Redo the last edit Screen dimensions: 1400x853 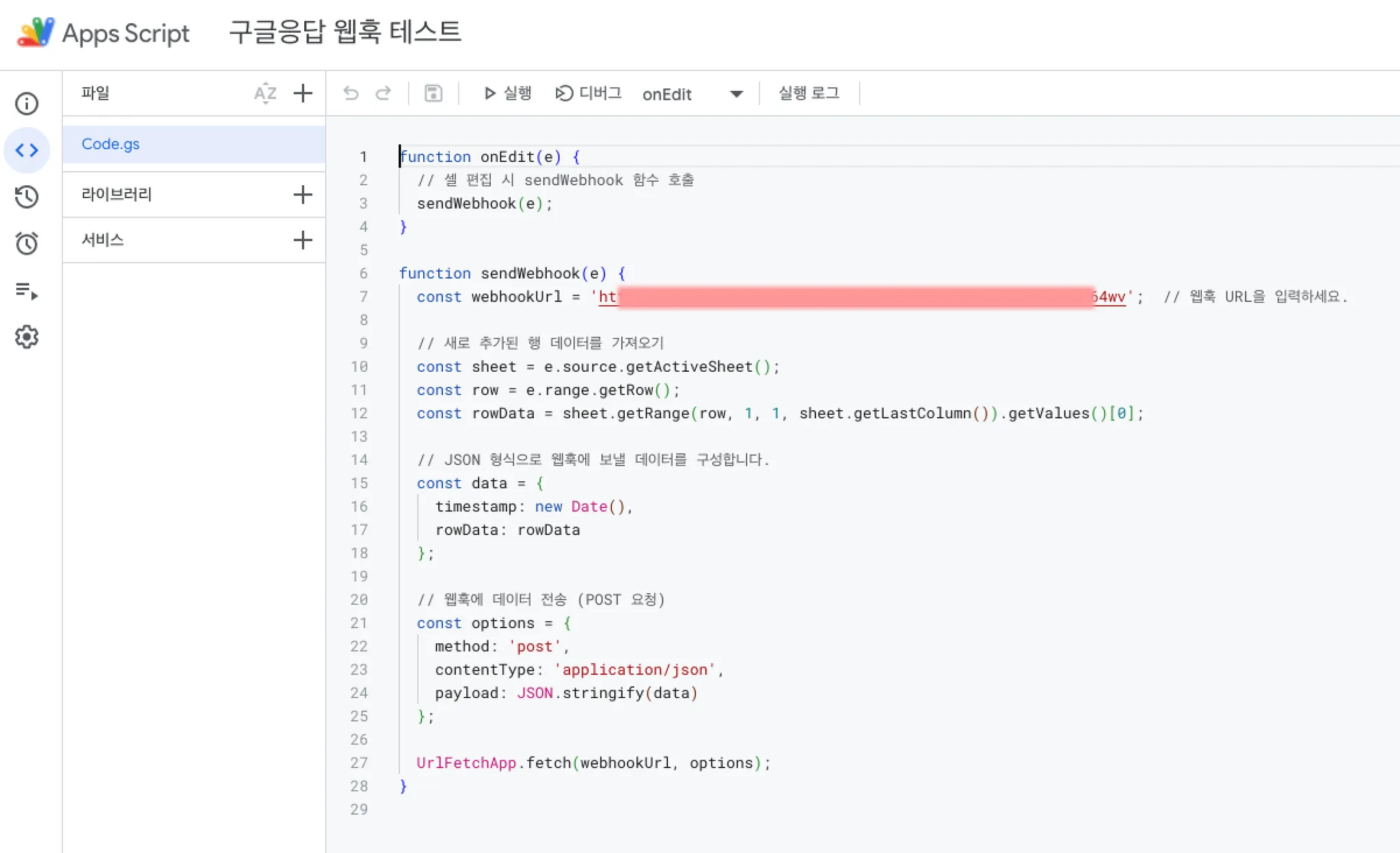click(x=384, y=93)
